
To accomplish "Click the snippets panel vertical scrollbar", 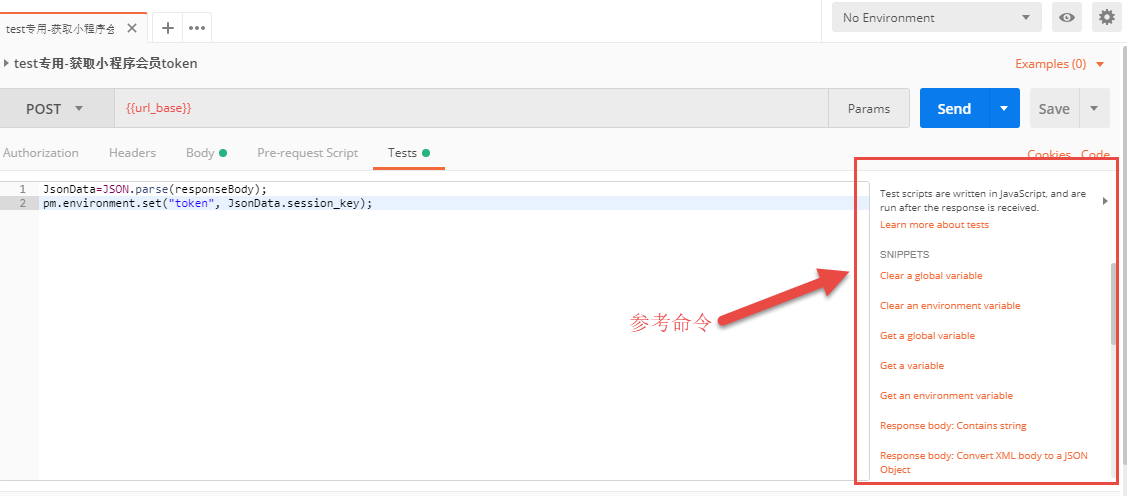I will click(x=1113, y=304).
